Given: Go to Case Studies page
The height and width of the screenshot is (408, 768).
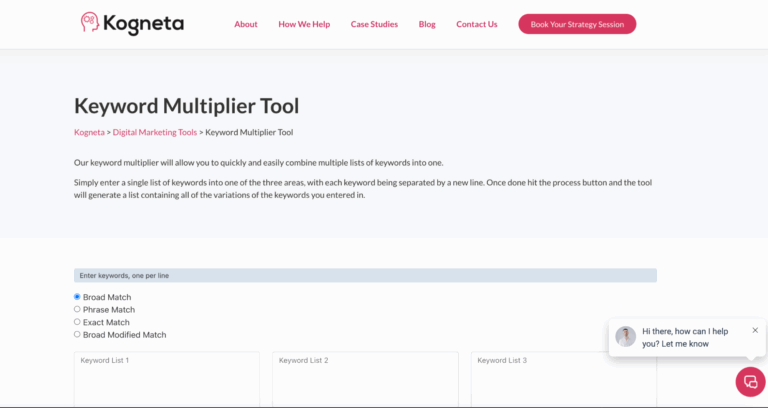Looking at the screenshot, I should [374, 24].
